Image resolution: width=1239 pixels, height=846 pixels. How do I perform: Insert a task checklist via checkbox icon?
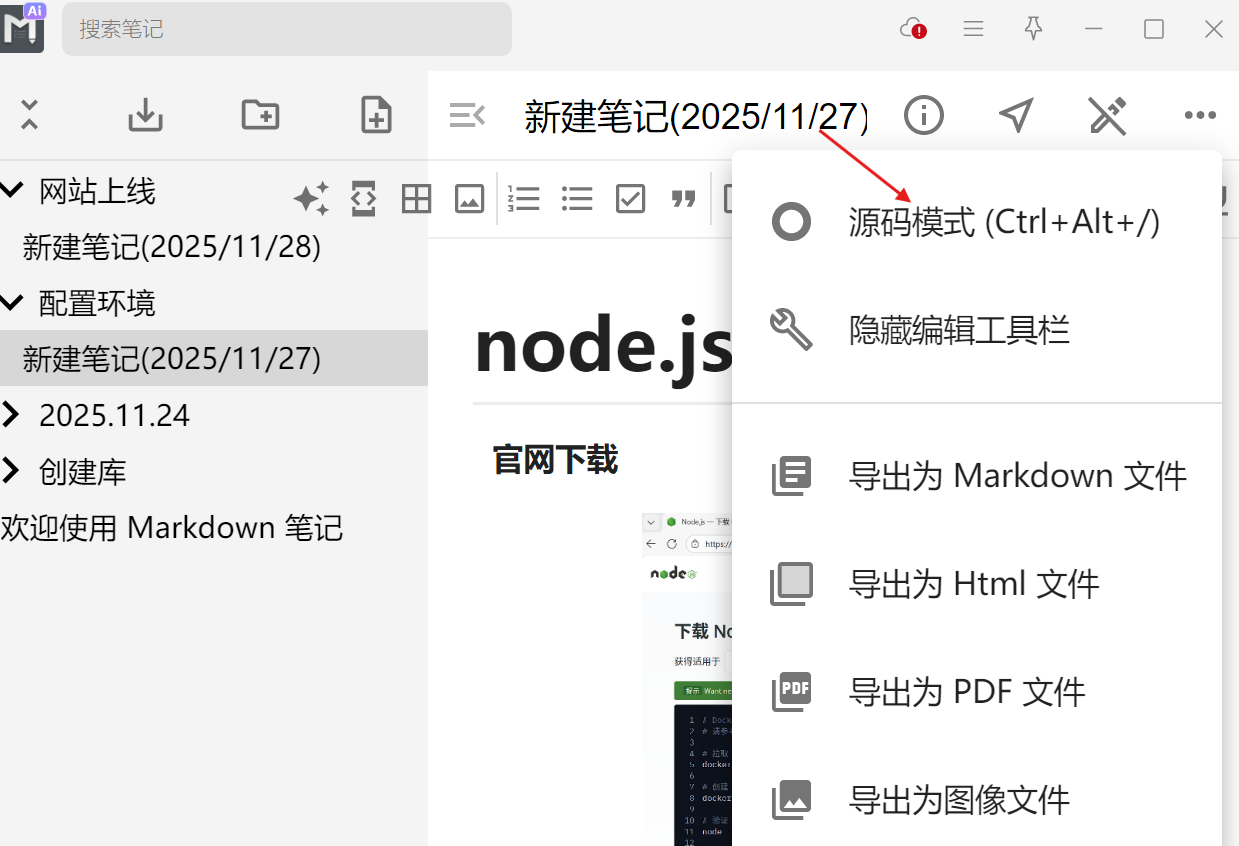pyautogui.click(x=630, y=198)
